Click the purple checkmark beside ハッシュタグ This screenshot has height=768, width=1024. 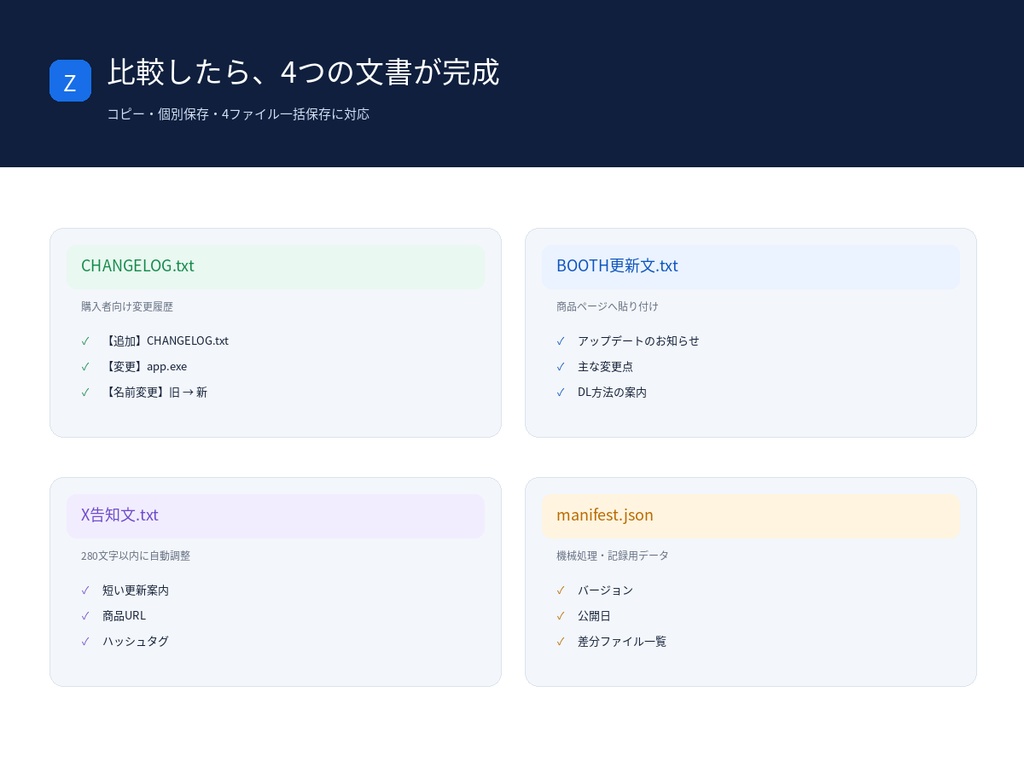[x=86, y=641]
